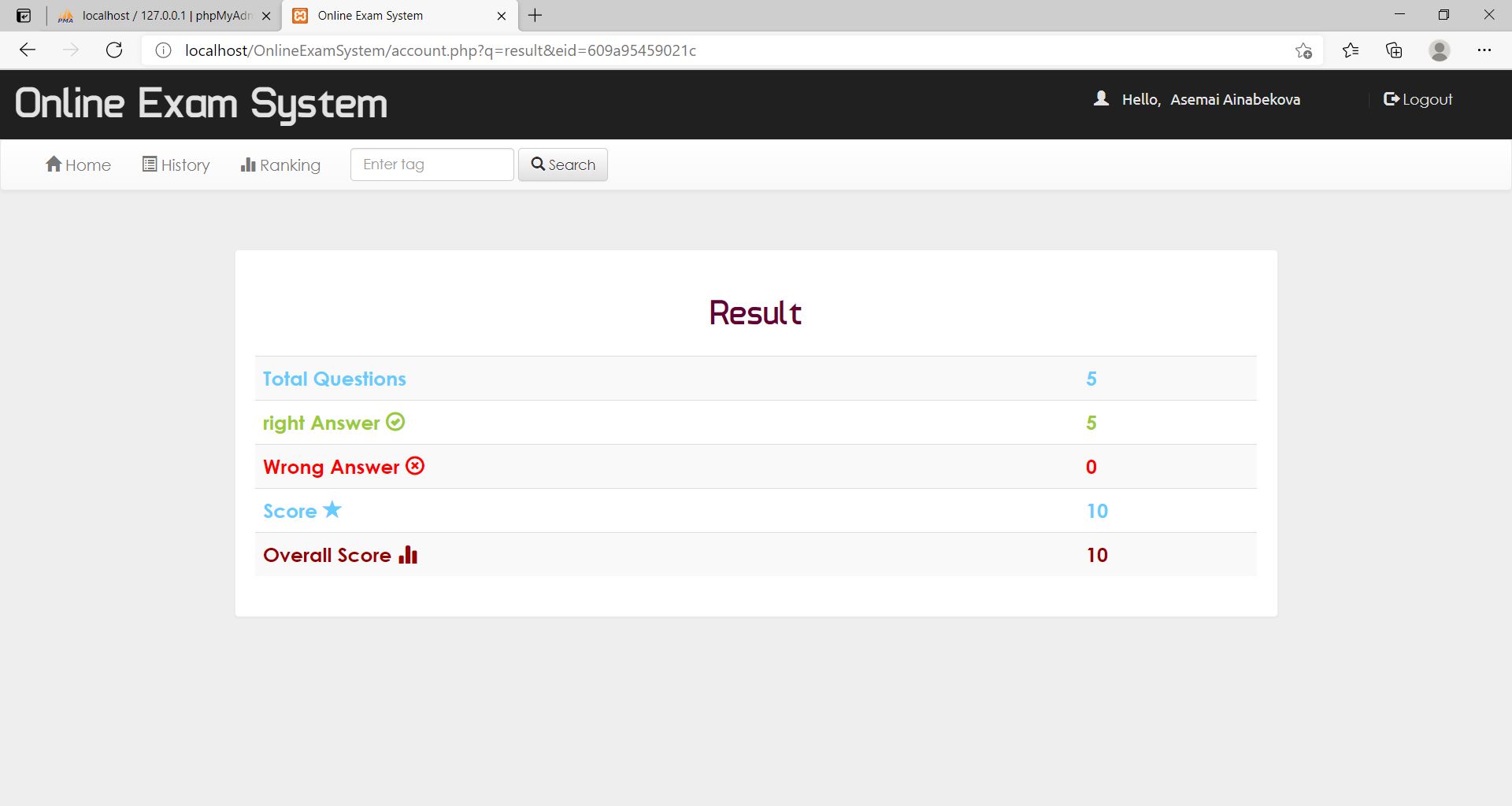Click the user silhouette icon beside Hello
The image size is (1512, 806).
[1102, 98]
